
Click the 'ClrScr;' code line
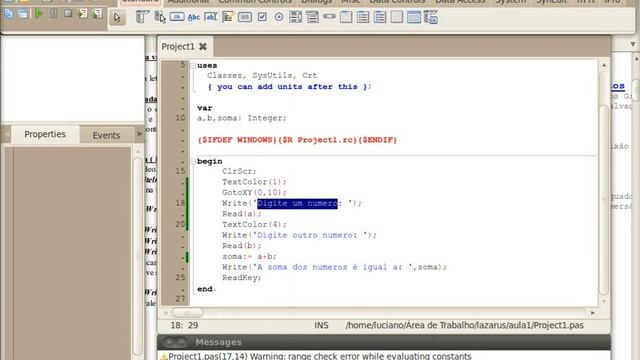point(239,171)
